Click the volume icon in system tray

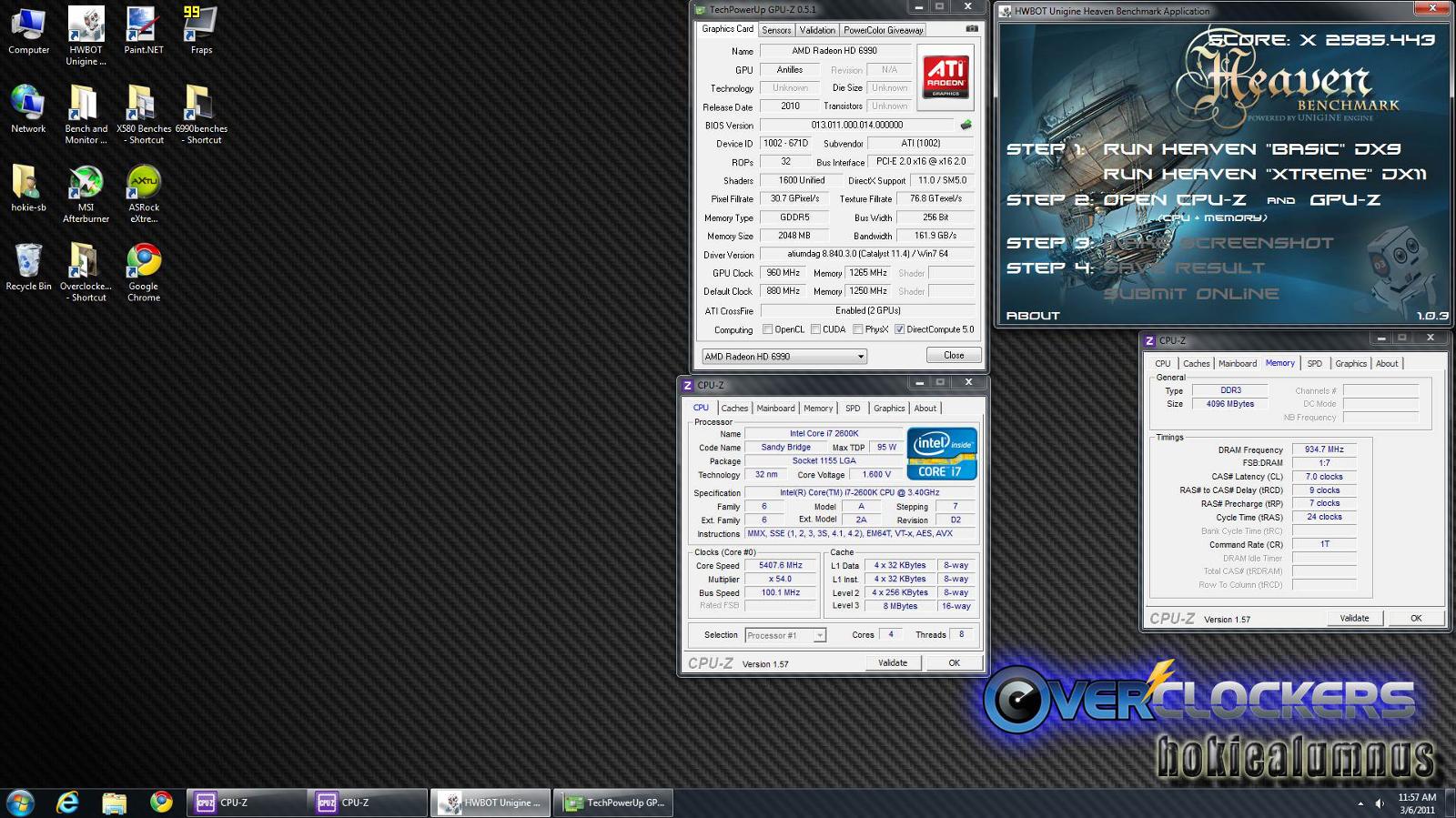click(1380, 803)
